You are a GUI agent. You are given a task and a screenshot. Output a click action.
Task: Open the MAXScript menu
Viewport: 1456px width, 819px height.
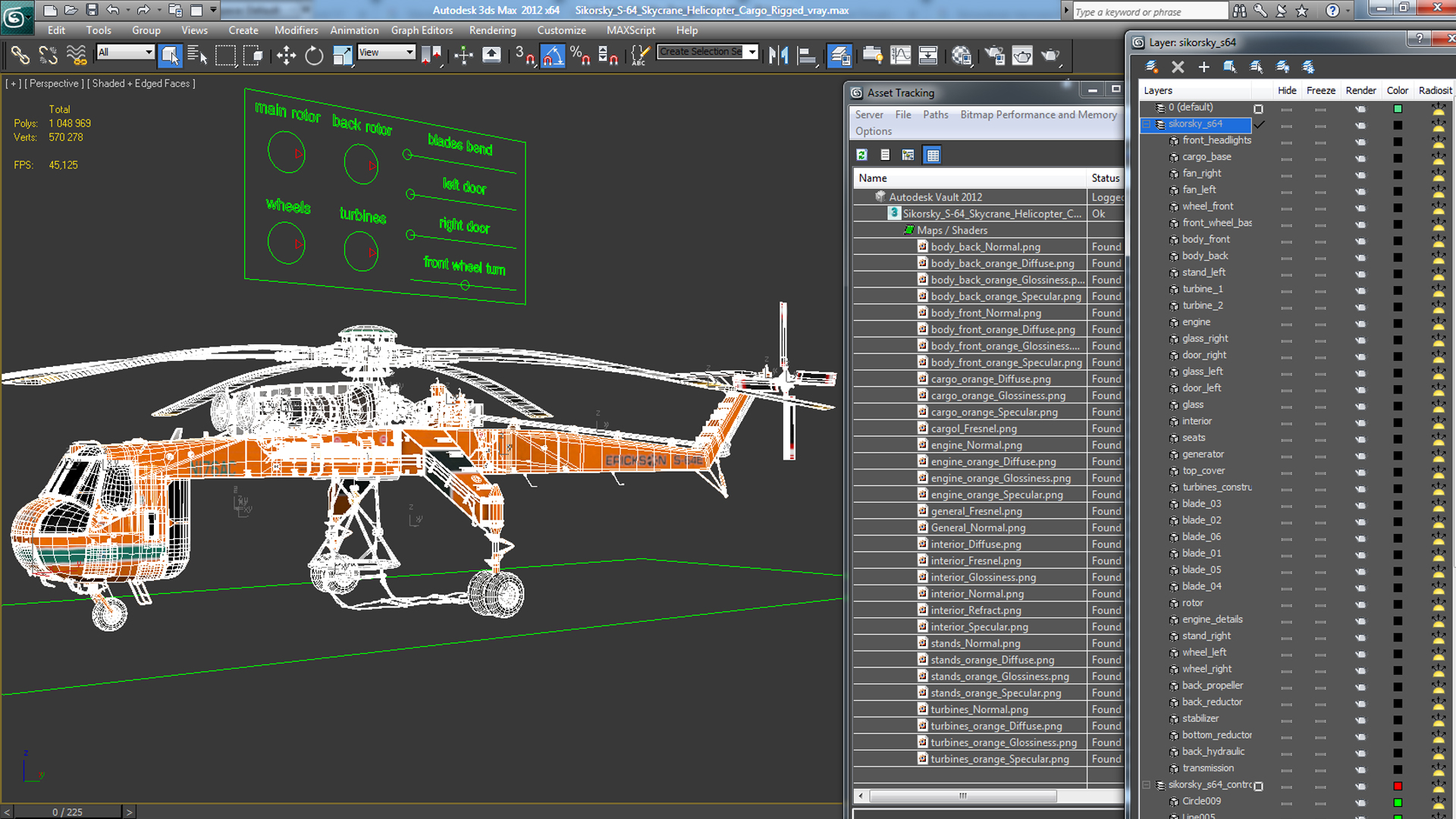click(630, 30)
